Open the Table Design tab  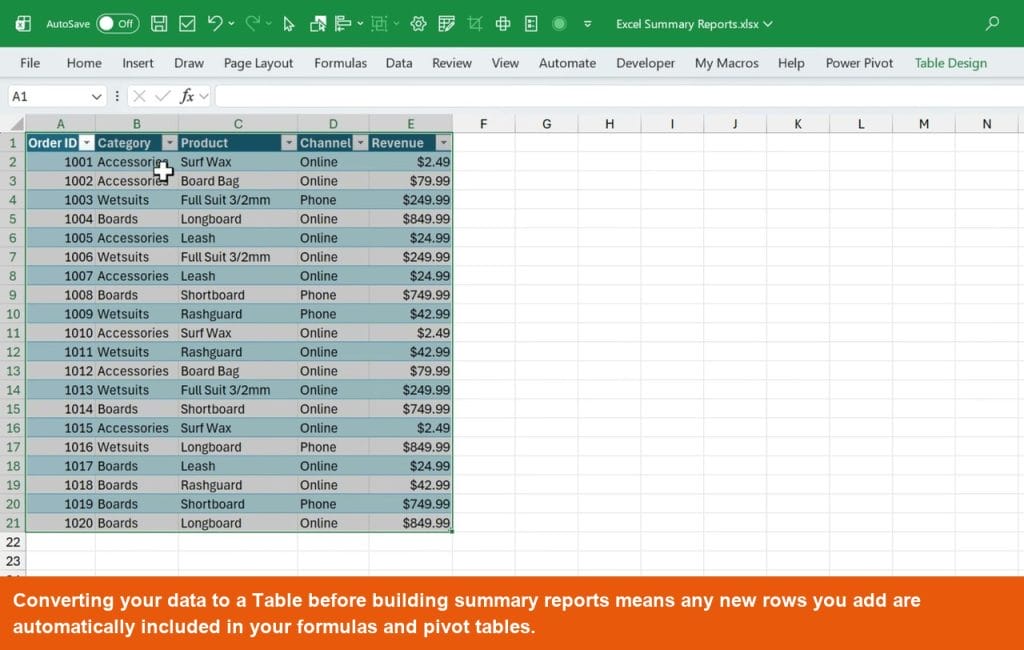(950, 63)
